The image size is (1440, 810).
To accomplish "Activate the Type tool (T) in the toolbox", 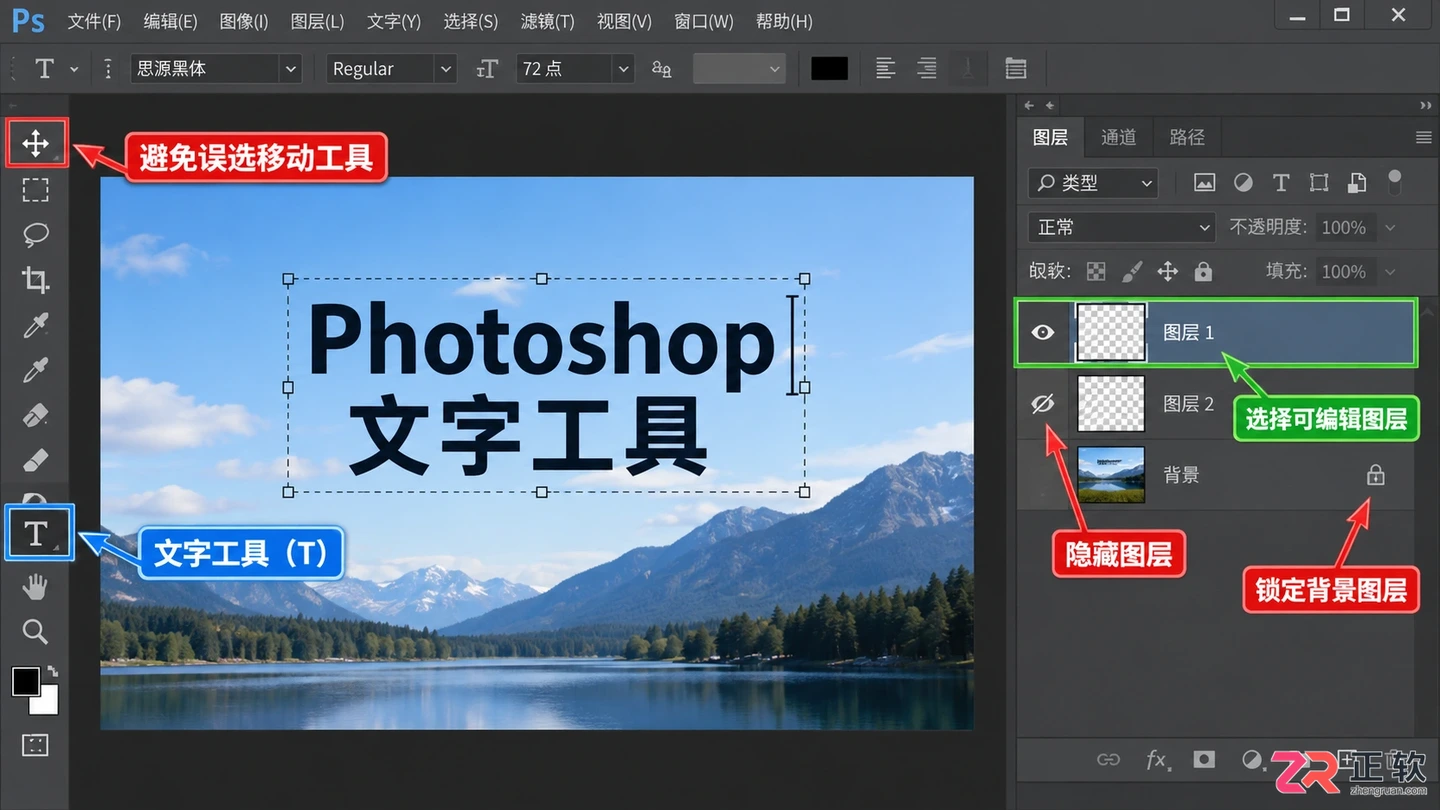I will (36, 534).
